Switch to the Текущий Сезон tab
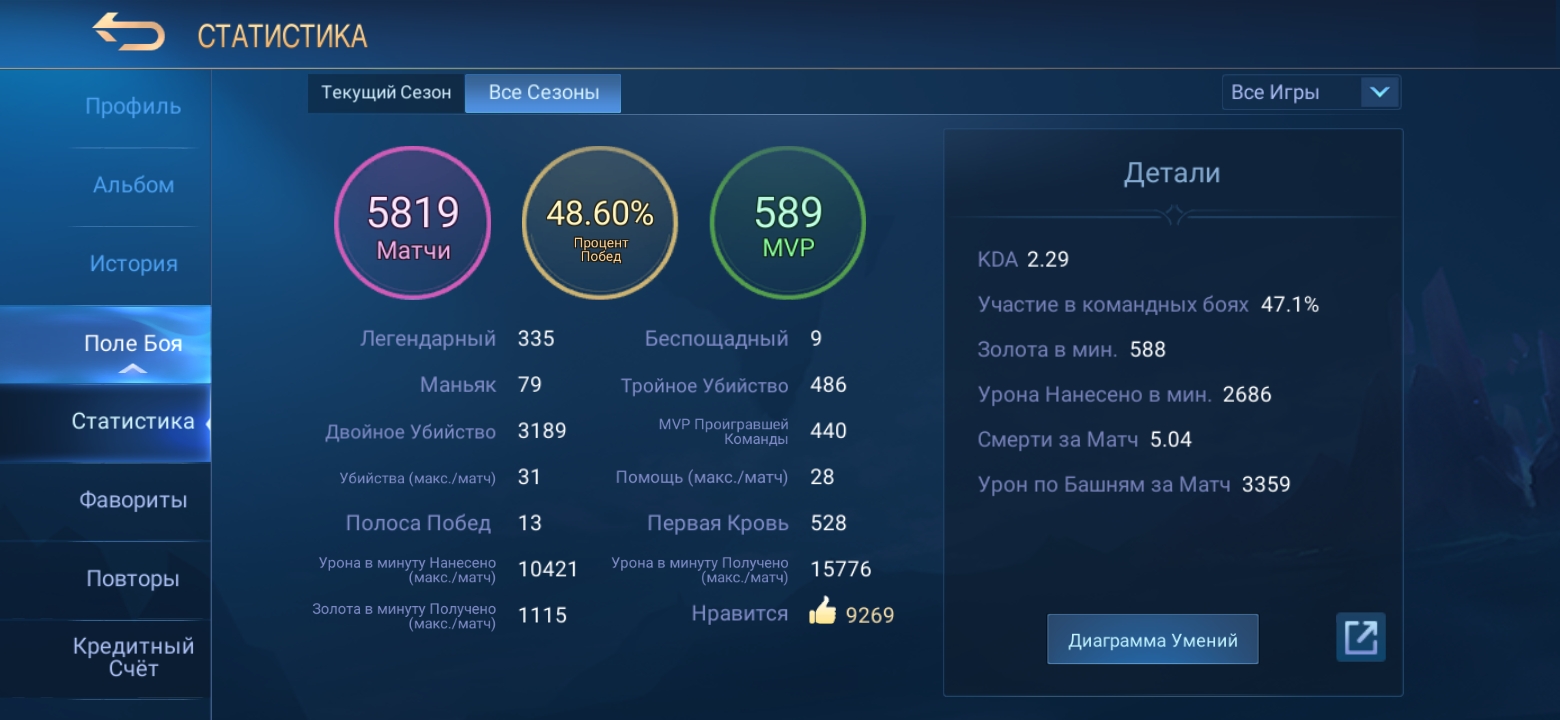Screen dimensions: 1560x720 386,93
